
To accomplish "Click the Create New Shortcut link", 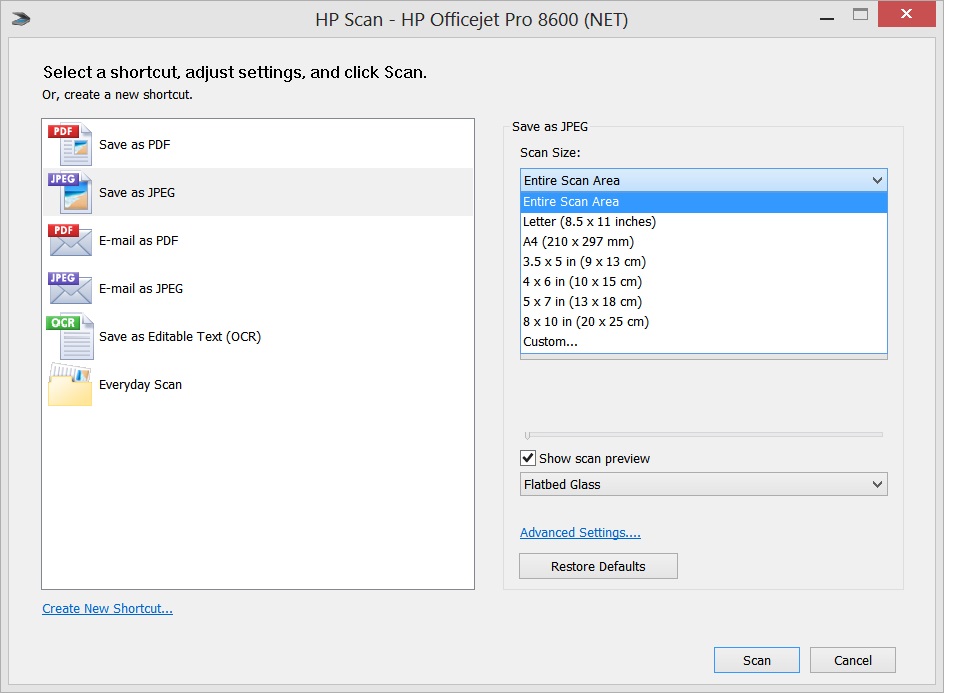I will tap(107, 609).
